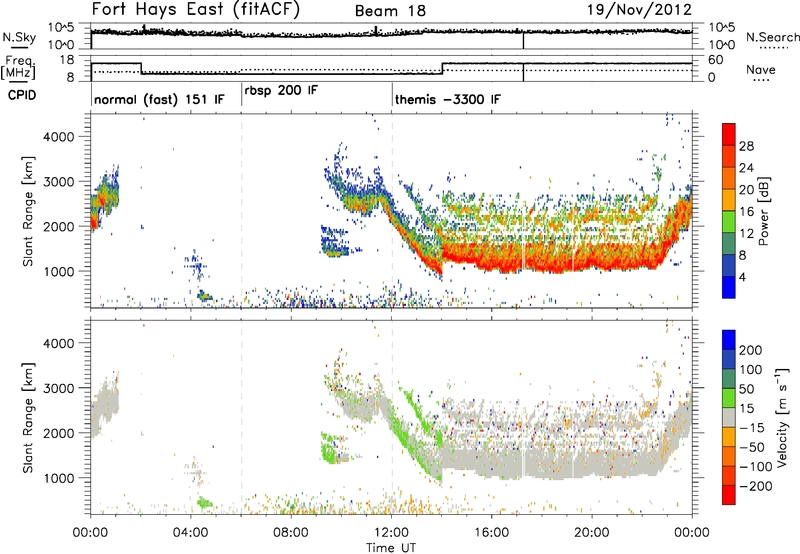The width and height of the screenshot is (800, 554).
Task: Click the gray segment of velocity colorbar
Action: point(729,417)
